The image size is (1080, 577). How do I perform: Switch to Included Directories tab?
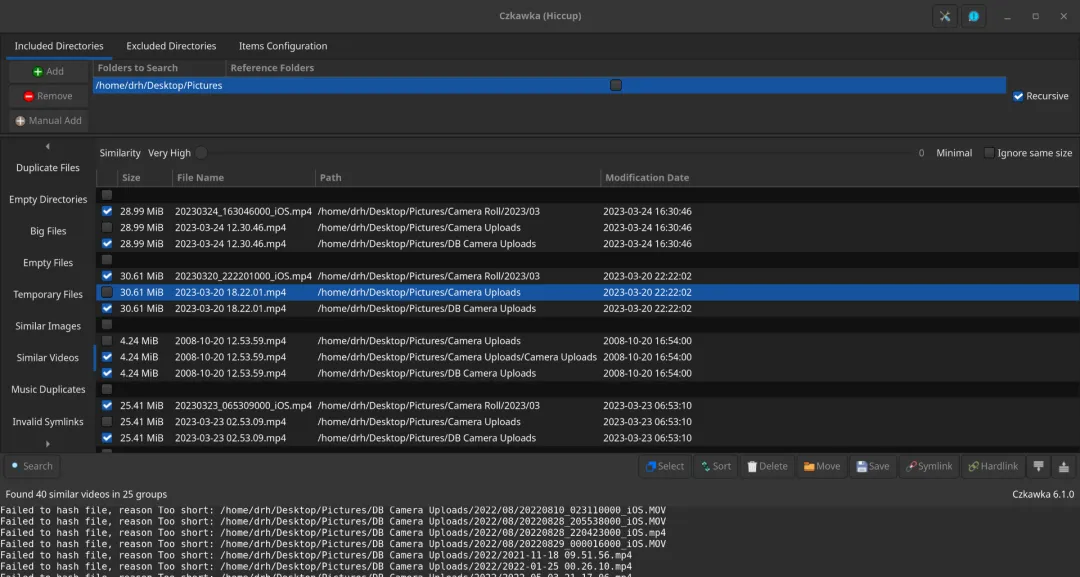(59, 46)
